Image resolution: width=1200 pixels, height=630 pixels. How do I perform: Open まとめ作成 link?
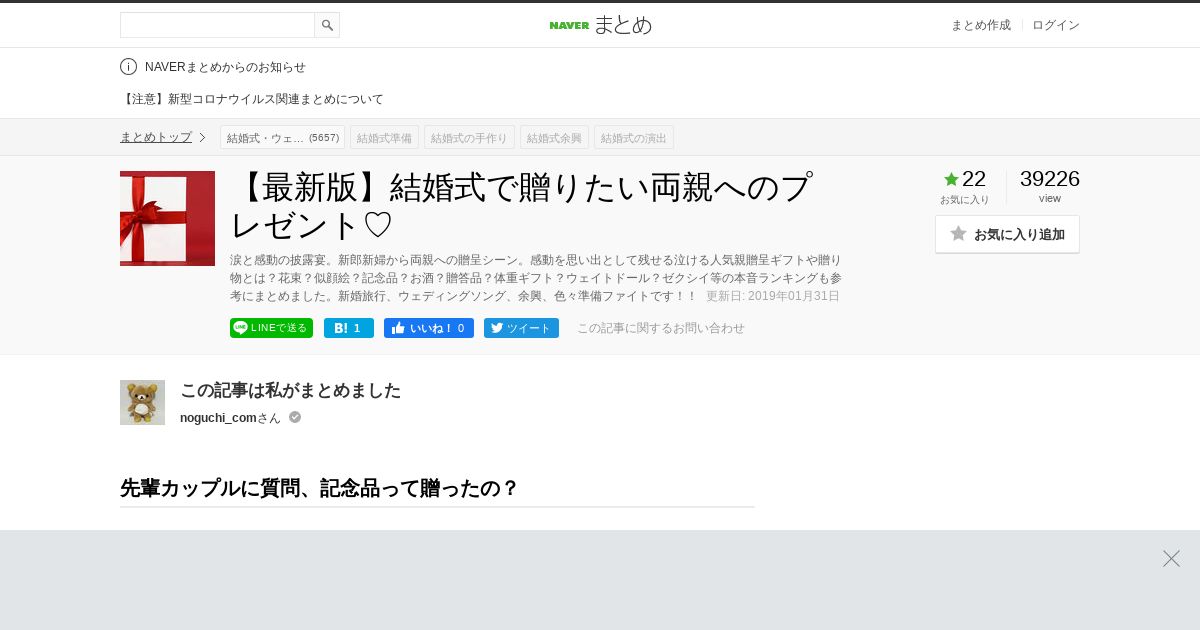980,25
